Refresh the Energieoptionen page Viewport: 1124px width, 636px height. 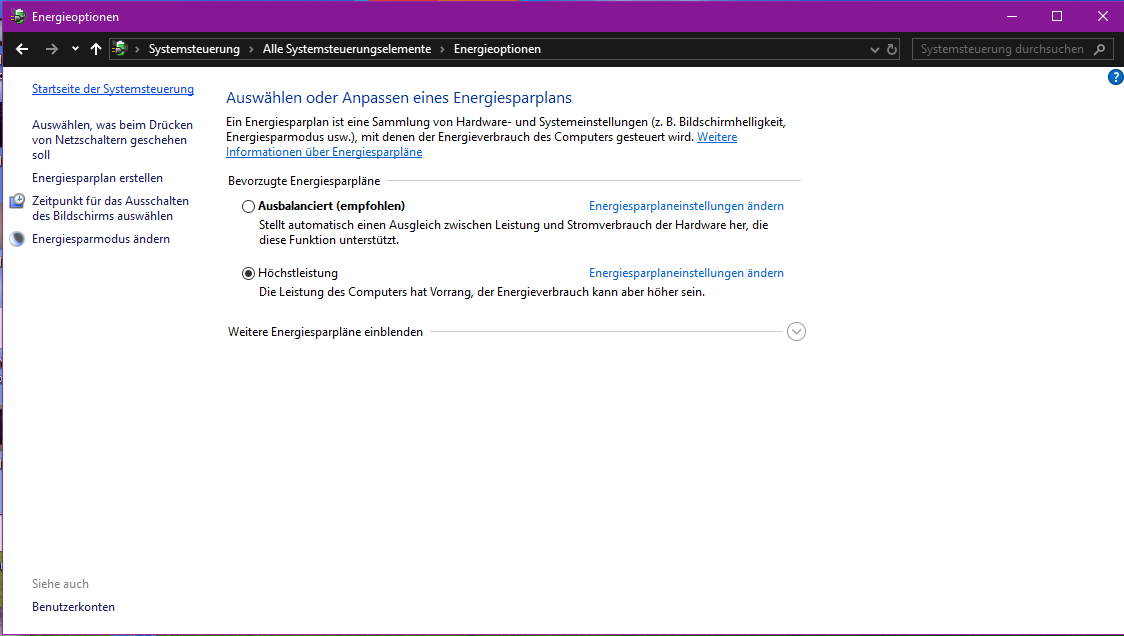click(x=892, y=49)
